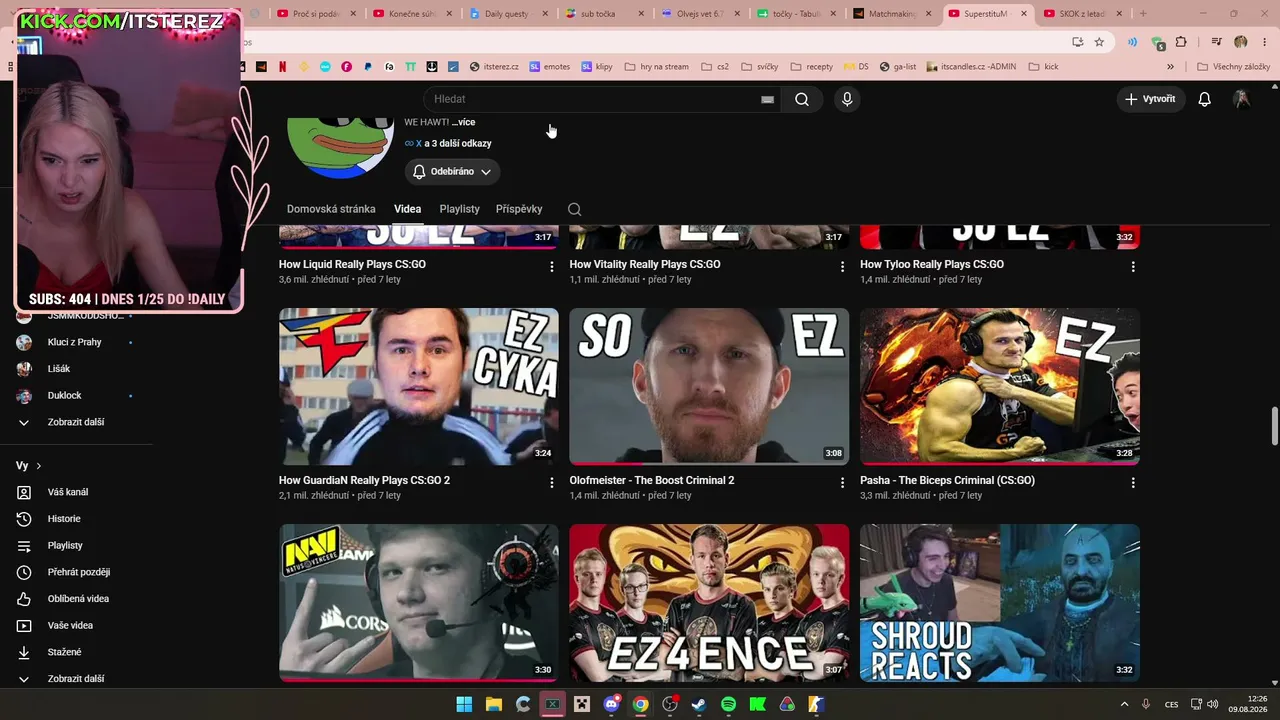Open Discord from the taskbar
The width and height of the screenshot is (1280, 720).
pos(611,704)
